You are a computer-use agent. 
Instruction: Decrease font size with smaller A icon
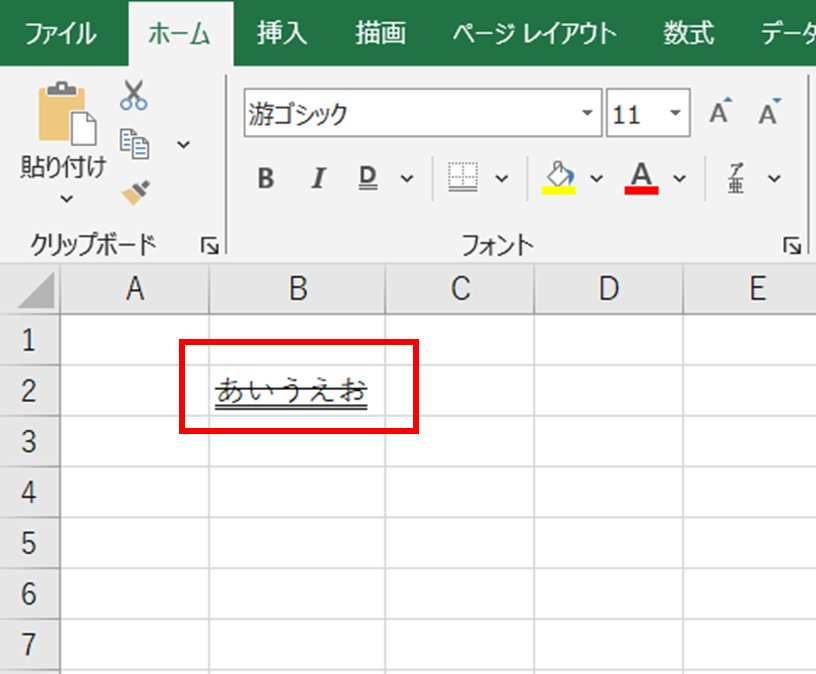768,113
